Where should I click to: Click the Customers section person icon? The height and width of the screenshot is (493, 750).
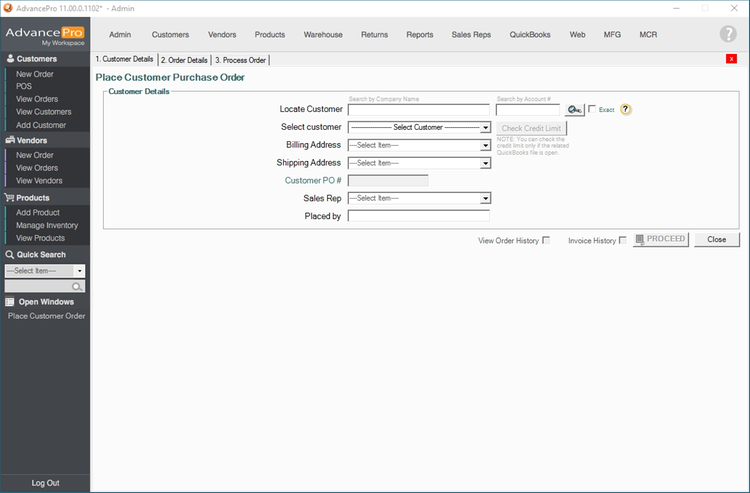click(x=10, y=58)
